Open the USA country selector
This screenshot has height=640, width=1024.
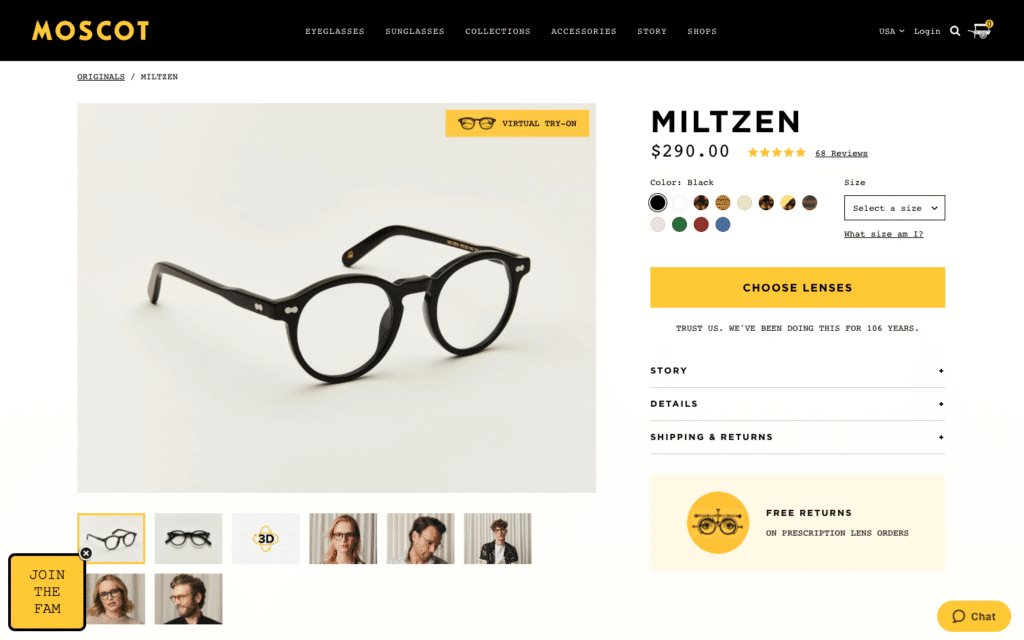[891, 31]
